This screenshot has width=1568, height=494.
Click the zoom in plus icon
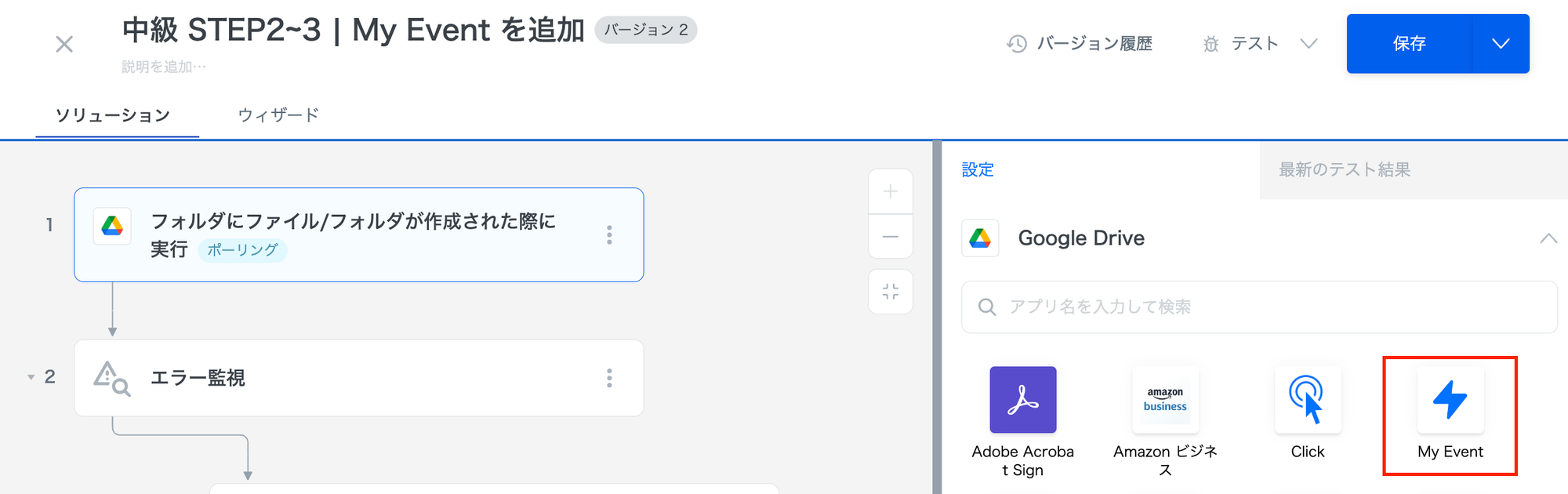pos(891,192)
